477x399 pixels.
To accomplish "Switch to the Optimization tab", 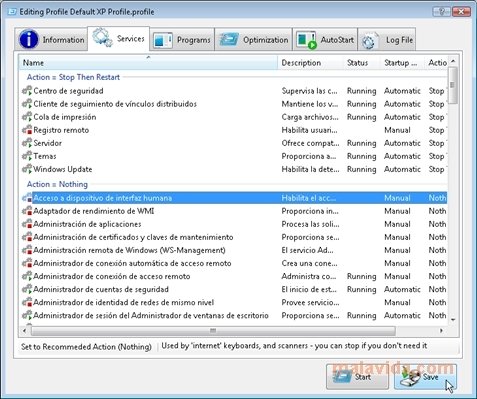I will pyautogui.click(x=254, y=39).
